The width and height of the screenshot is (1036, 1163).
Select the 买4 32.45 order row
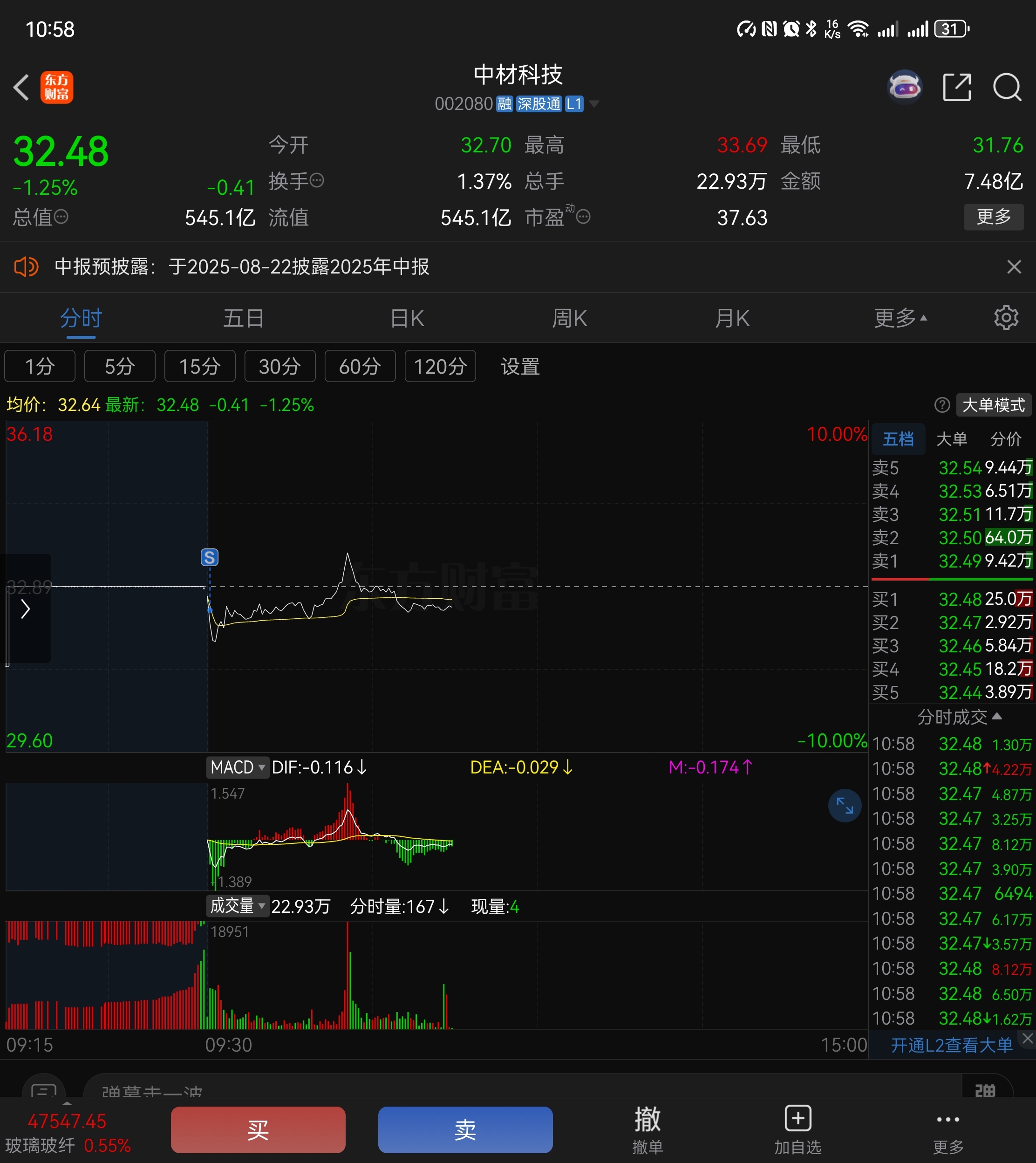coord(952,669)
